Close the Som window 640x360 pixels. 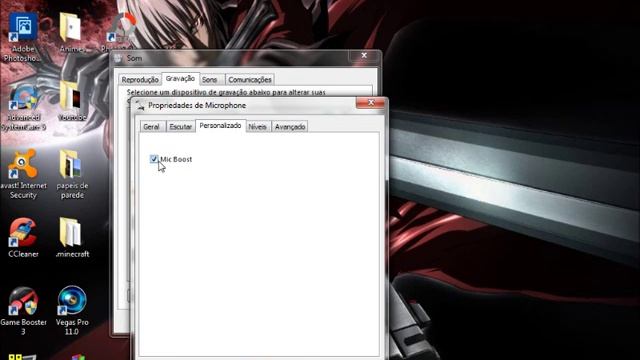click(364, 56)
